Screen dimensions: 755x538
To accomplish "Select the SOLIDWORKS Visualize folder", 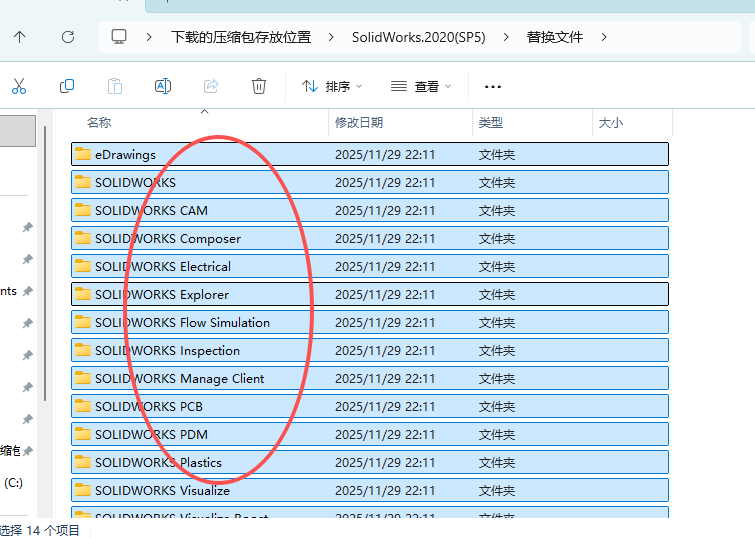I will (370, 490).
